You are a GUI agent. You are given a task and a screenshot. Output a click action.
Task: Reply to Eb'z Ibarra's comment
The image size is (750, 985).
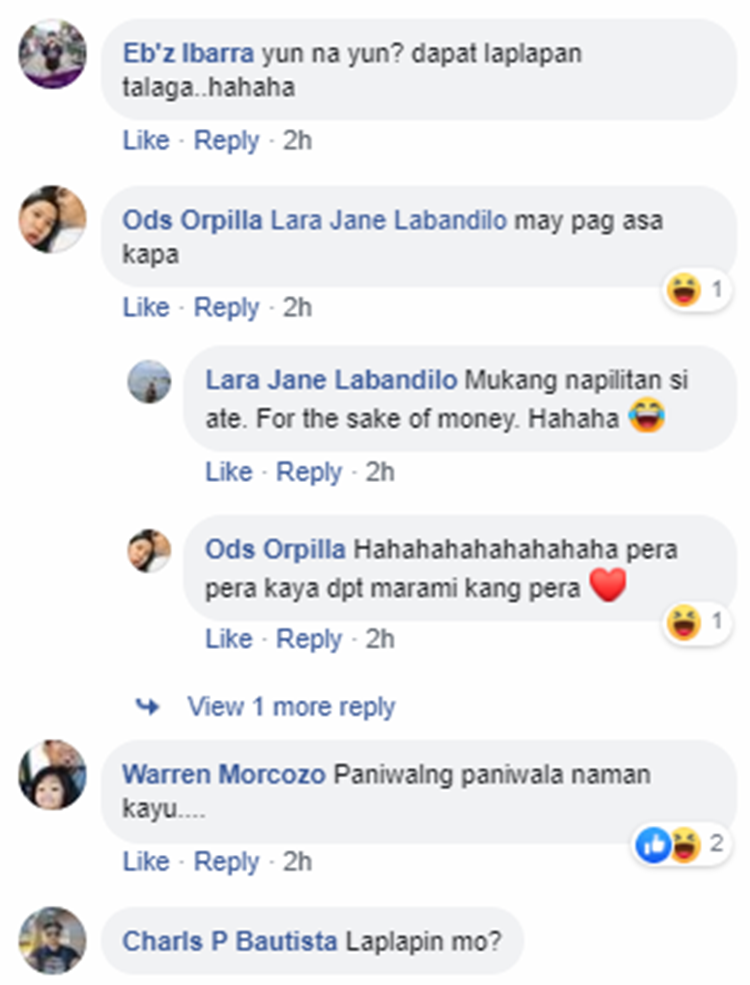click(x=226, y=141)
